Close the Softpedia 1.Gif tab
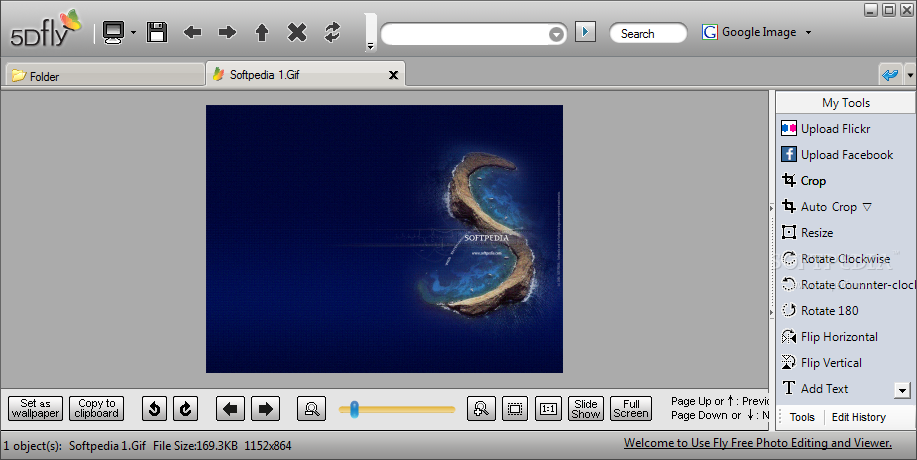 tap(394, 75)
